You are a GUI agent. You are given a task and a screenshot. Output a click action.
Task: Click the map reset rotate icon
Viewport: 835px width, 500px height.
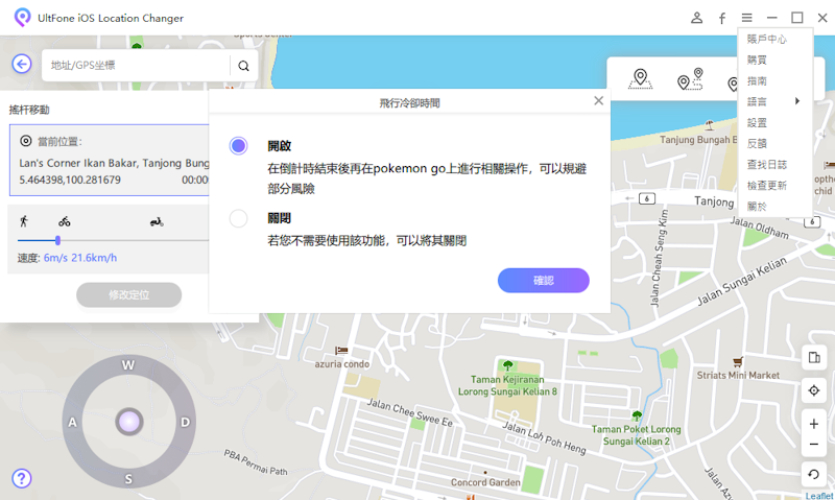814,475
